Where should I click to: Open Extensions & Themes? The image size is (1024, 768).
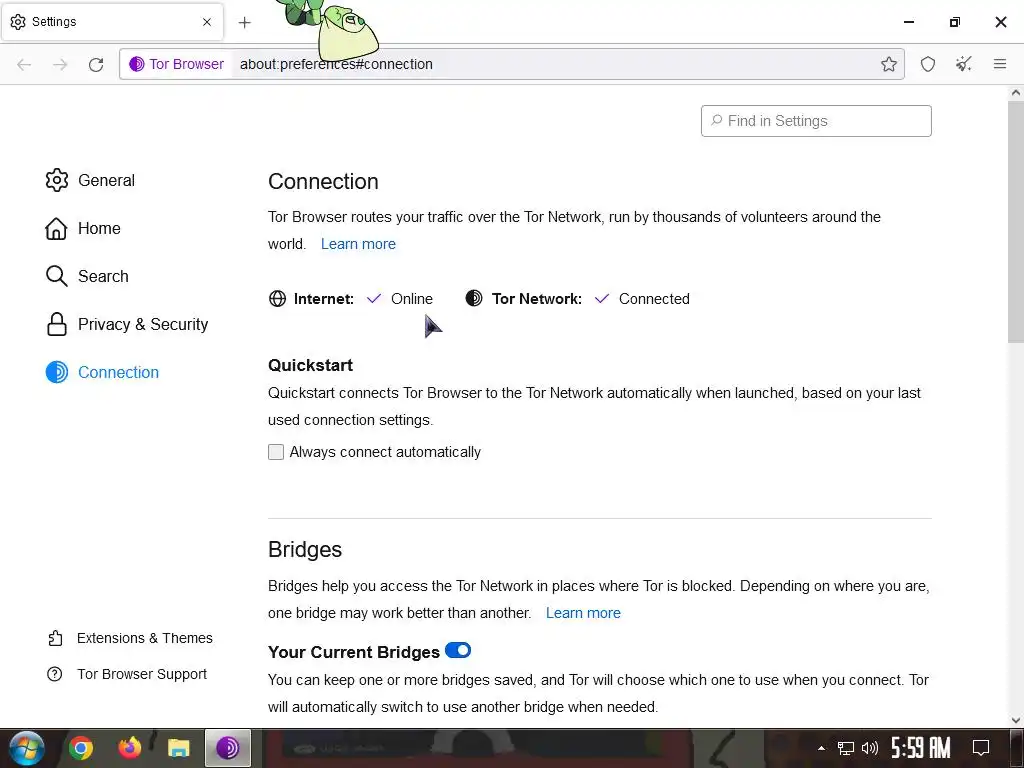click(x=130, y=638)
